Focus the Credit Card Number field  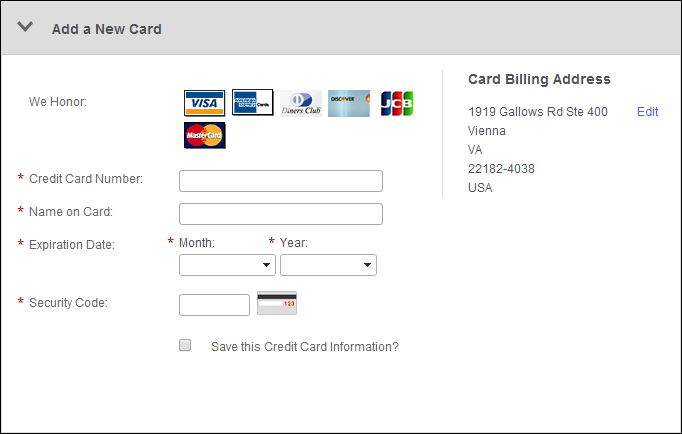pyautogui.click(x=281, y=181)
